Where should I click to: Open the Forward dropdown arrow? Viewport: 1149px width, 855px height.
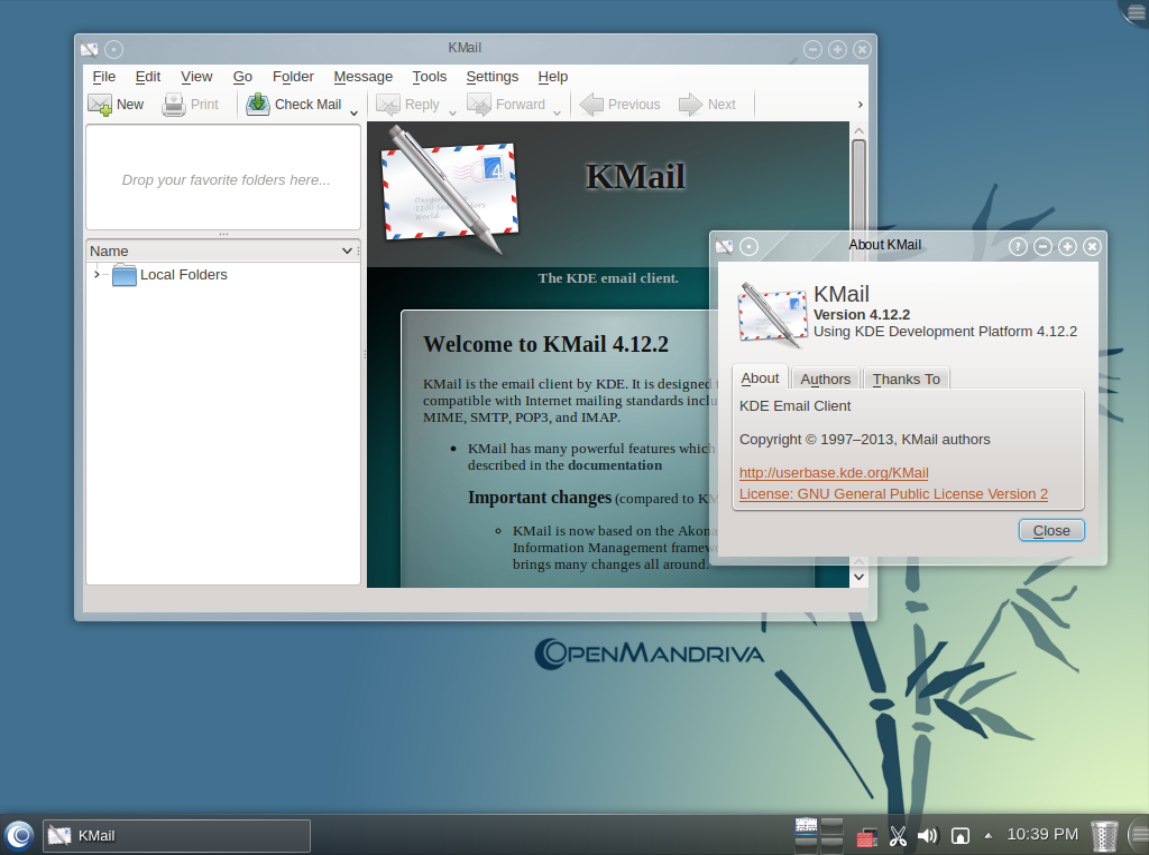pyautogui.click(x=557, y=113)
